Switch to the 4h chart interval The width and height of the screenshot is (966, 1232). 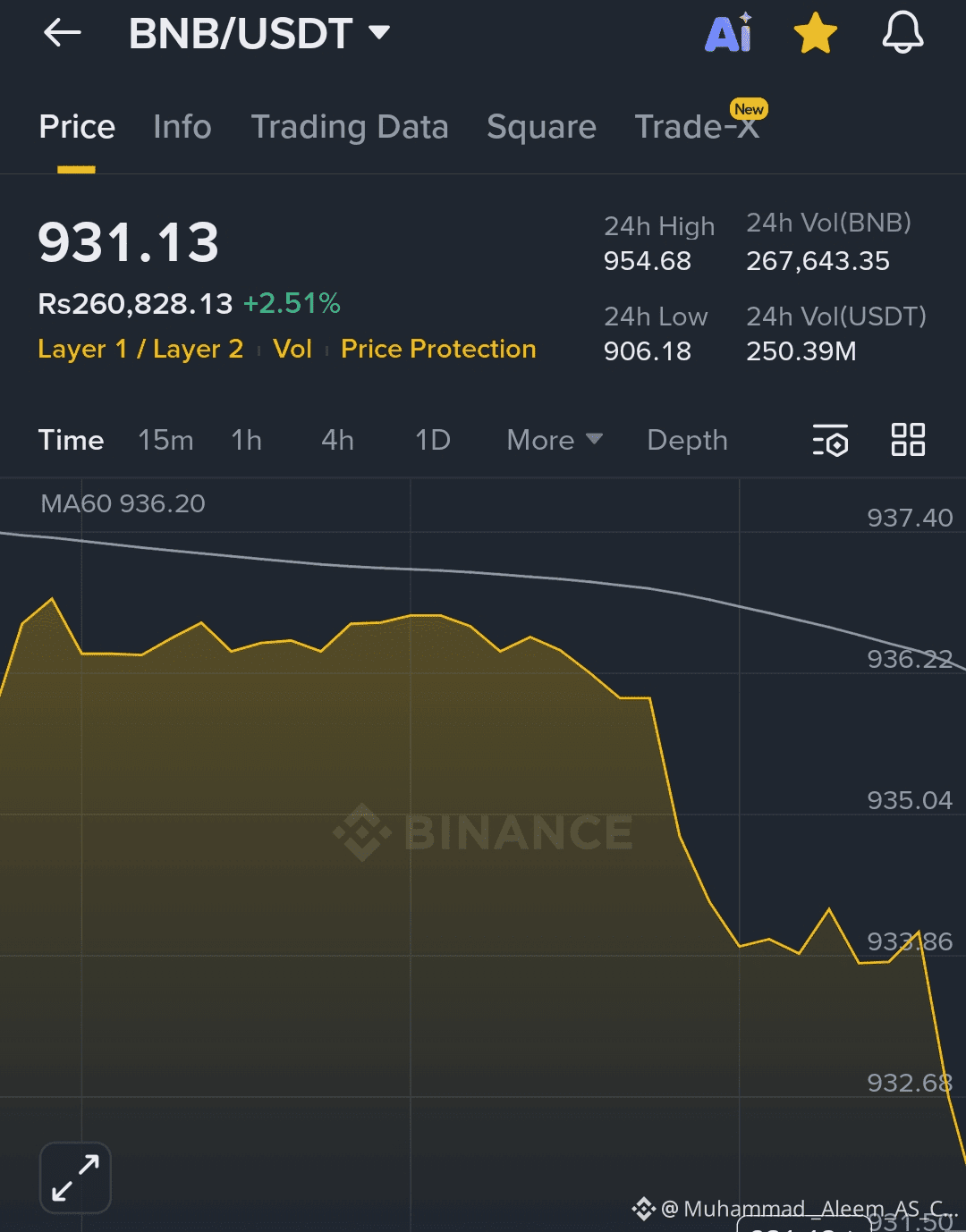[337, 440]
